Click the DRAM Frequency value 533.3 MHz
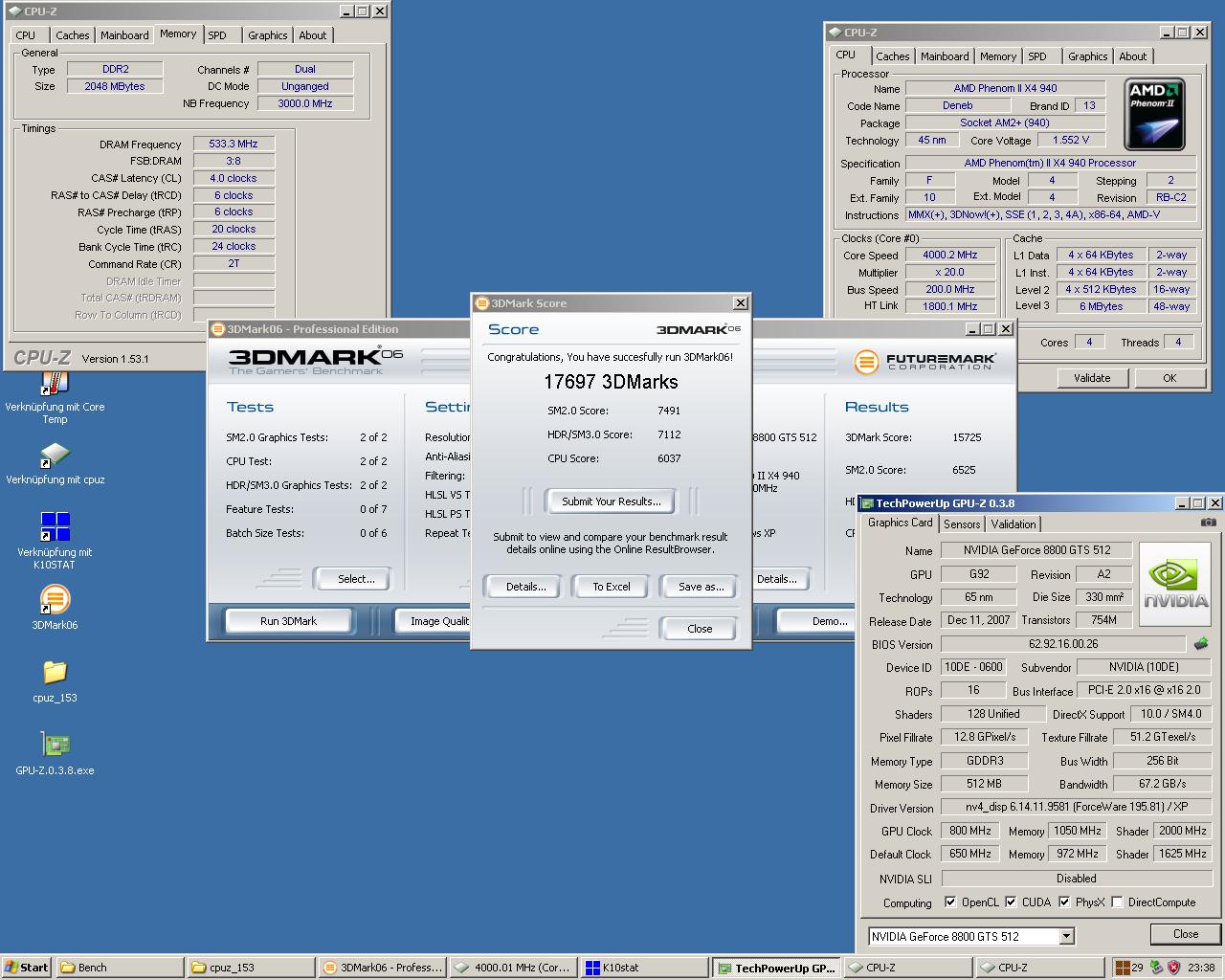The width and height of the screenshot is (1225, 980). (x=234, y=144)
